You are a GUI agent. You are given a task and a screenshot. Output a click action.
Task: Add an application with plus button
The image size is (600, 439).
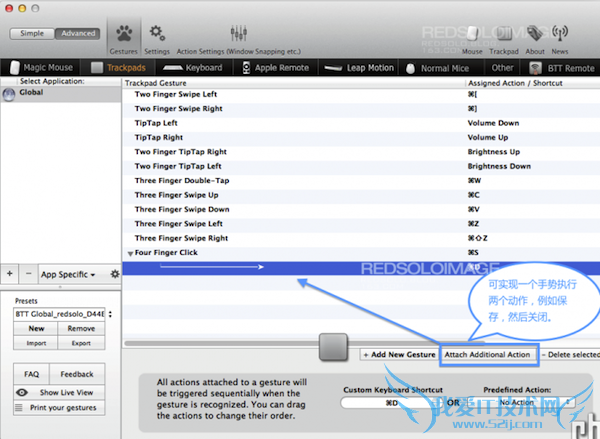[x=10, y=274]
